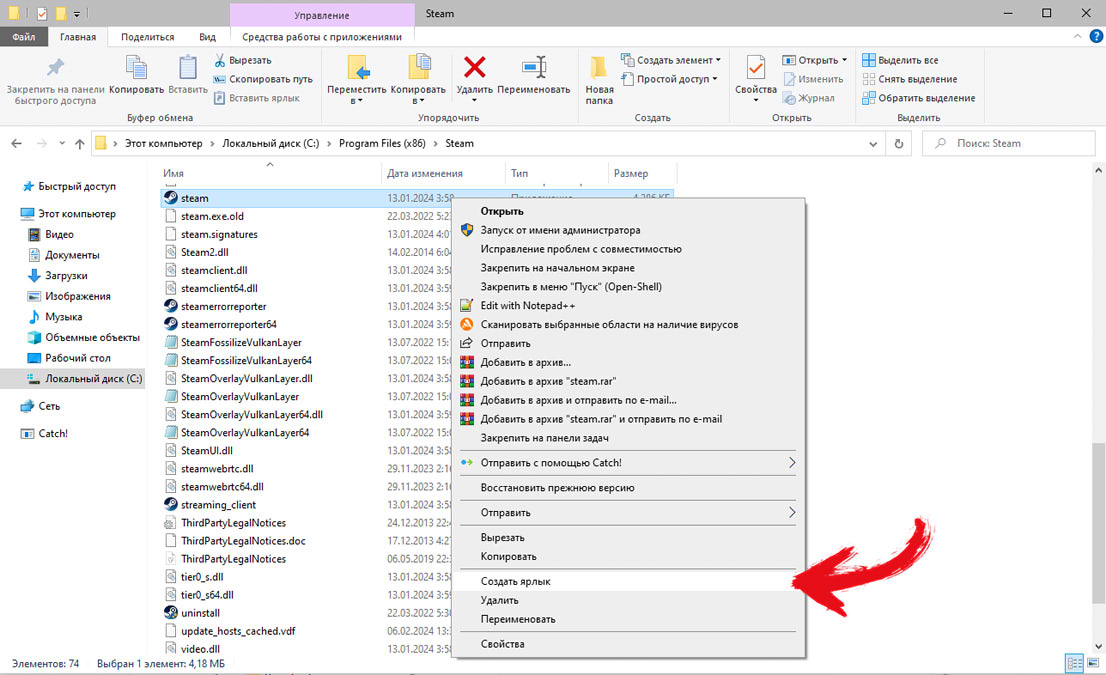The width and height of the screenshot is (1106, 675).
Task: Select Local Disk (C:) in navigation pane
Action: (x=93, y=379)
